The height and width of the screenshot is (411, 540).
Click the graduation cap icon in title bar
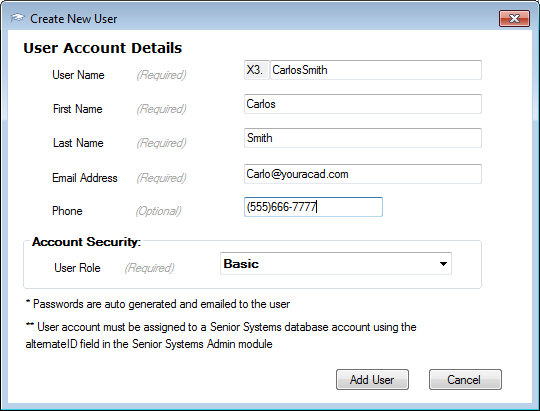(x=17, y=18)
